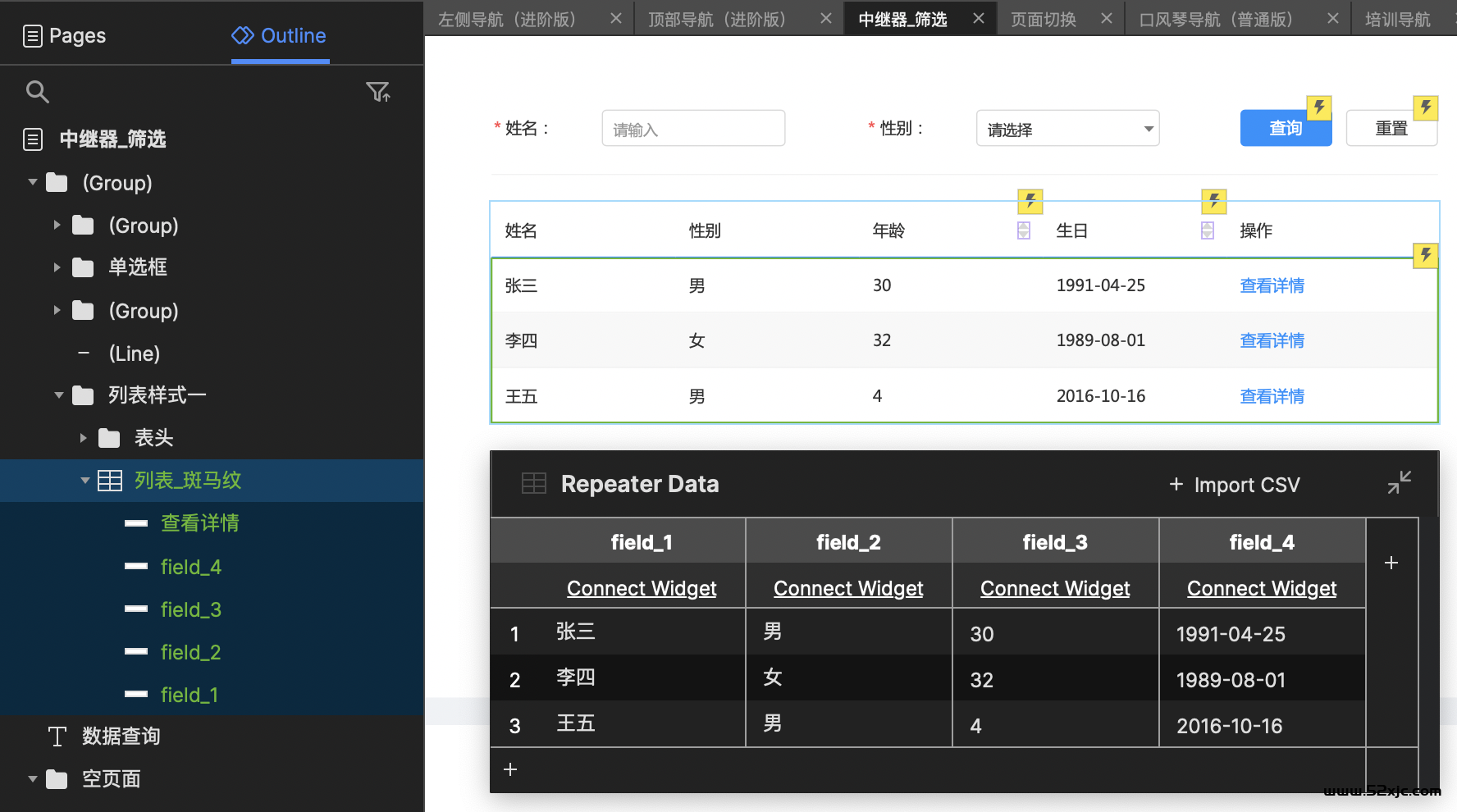The width and height of the screenshot is (1457, 812).
Task: Collapse the 列表样式一 folder
Action: coord(58,395)
